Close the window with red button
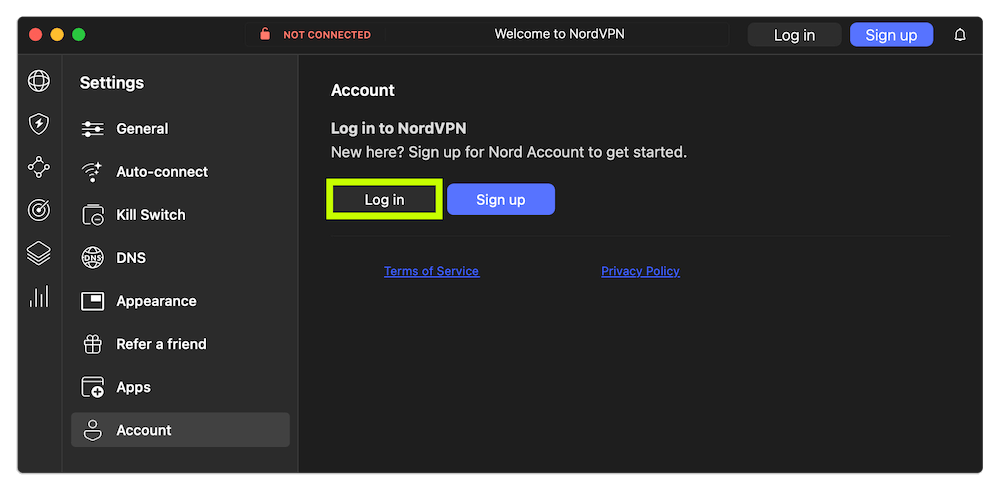The width and height of the screenshot is (1000, 489). [x=36, y=35]
